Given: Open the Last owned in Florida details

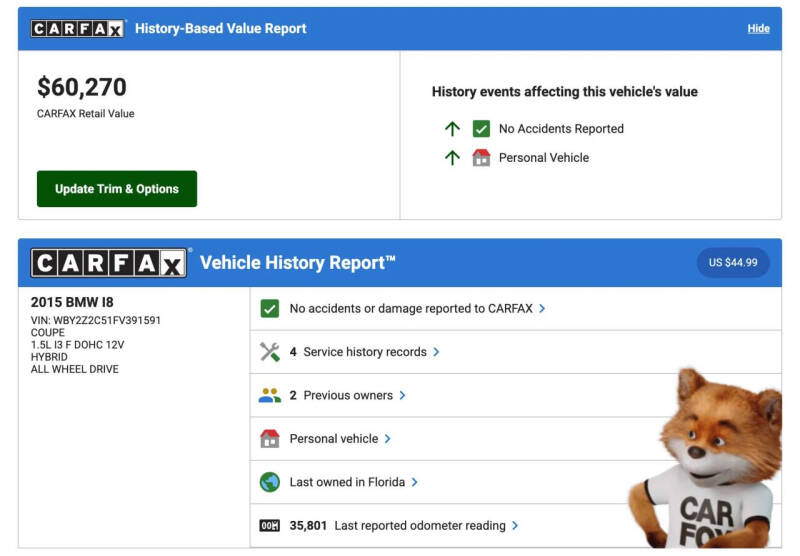Looking at the screenshot, I should tap(353, 482).
